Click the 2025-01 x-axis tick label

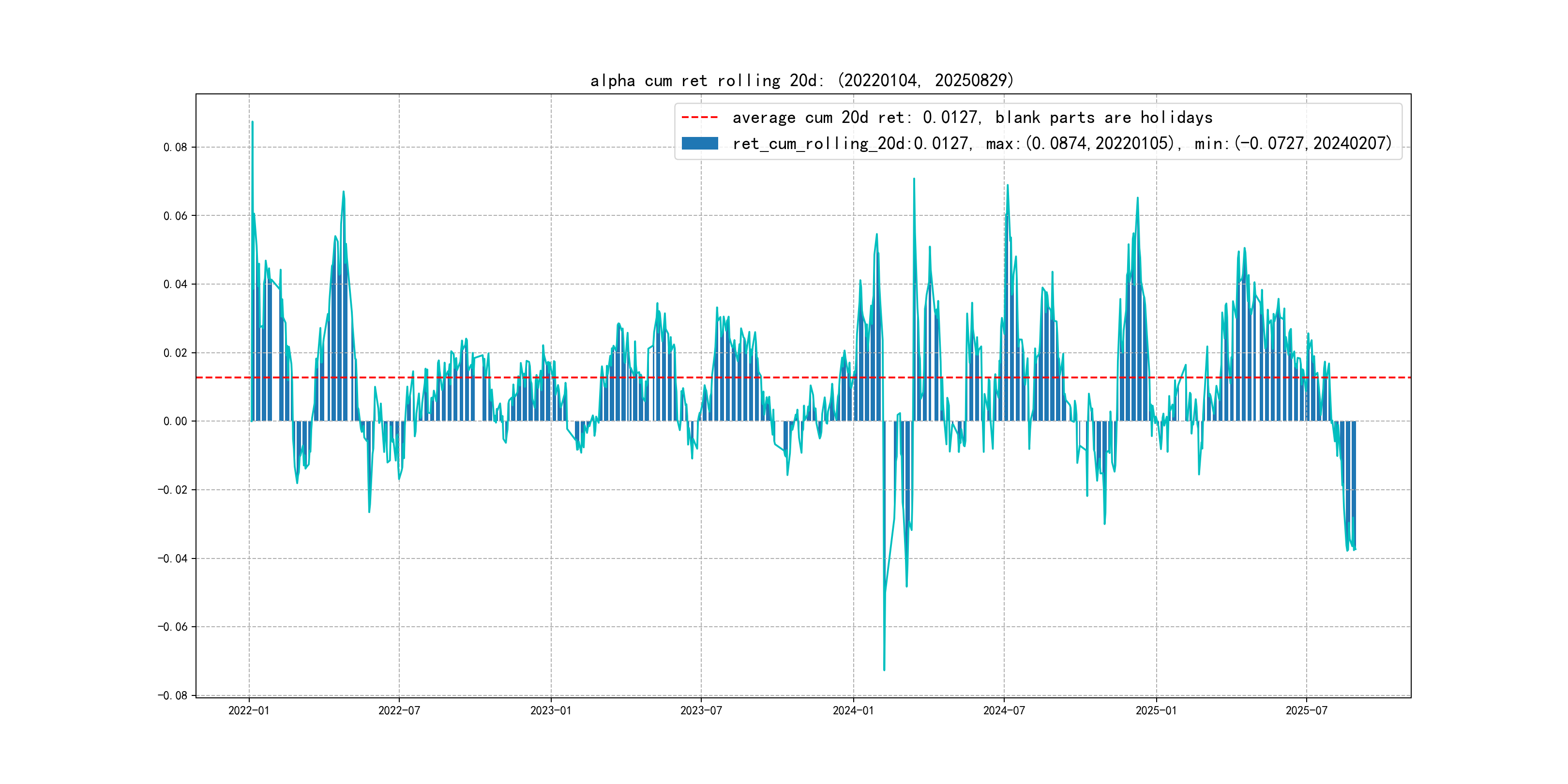point(1156,710)
